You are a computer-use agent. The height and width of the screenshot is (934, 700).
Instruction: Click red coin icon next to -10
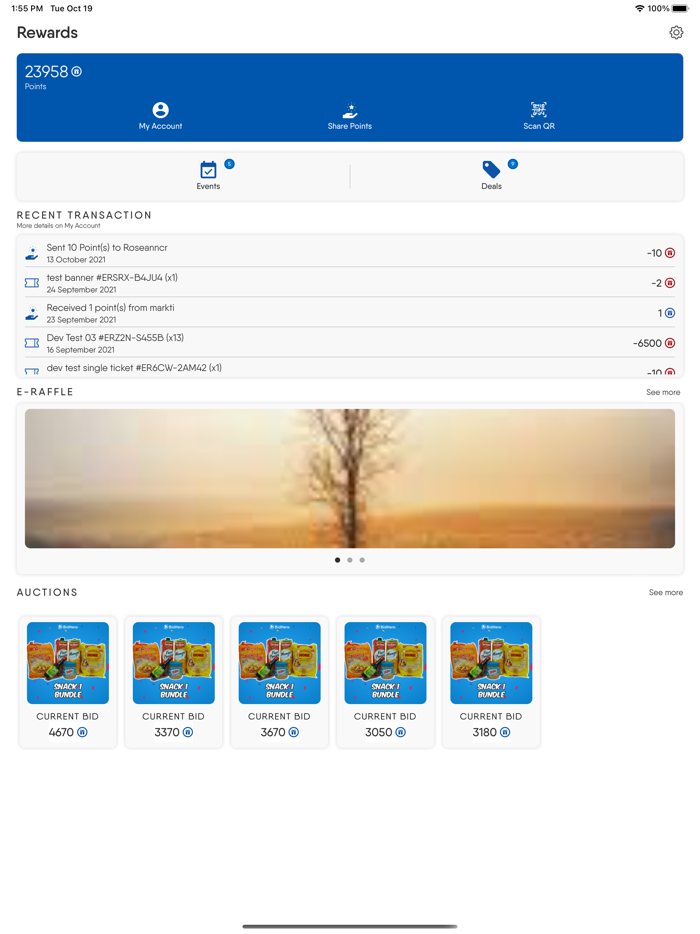[670, 253]
